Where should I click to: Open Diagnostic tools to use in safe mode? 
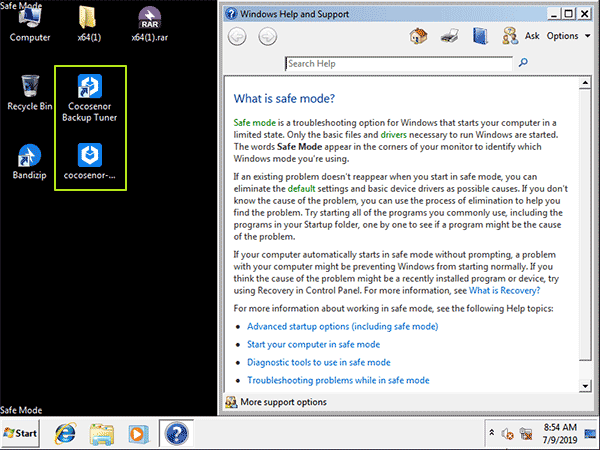click(319, 362)
